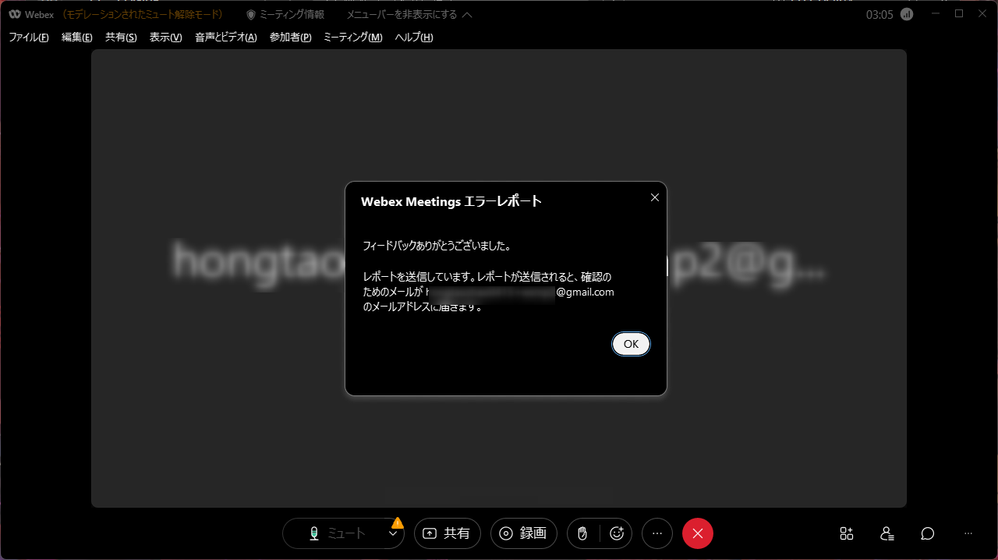Click the 共有 share content button
Image resolution: width=998 pixels, height=560 pixels.
447,533
